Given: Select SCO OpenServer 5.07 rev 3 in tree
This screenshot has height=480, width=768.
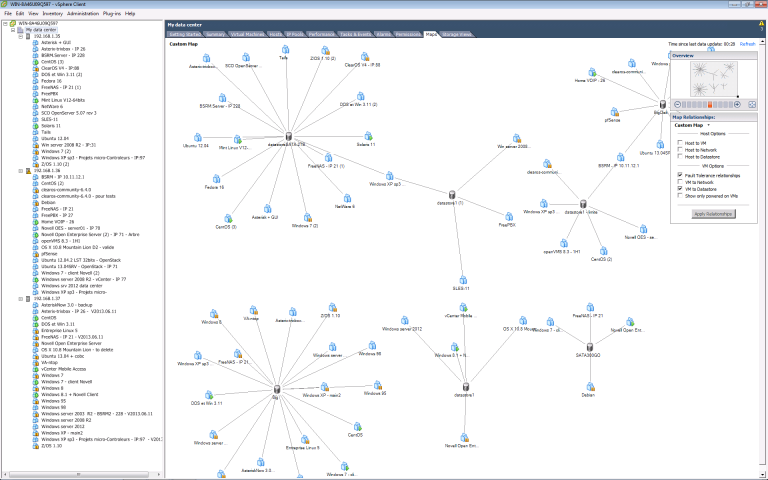Looking at the screenshot, I should (x=69, y=113).
